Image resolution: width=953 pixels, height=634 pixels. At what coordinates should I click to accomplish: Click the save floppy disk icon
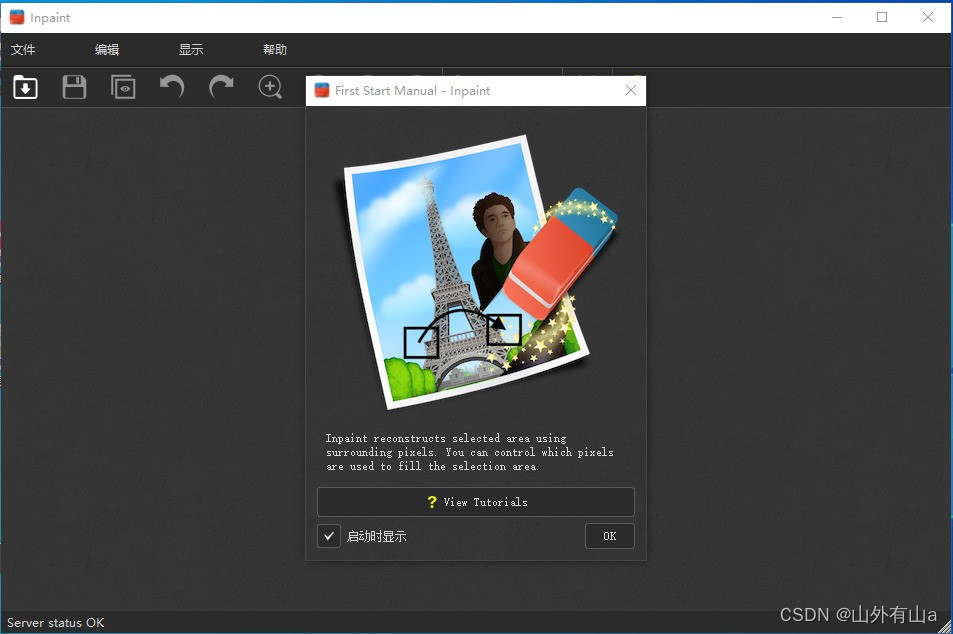74,87
